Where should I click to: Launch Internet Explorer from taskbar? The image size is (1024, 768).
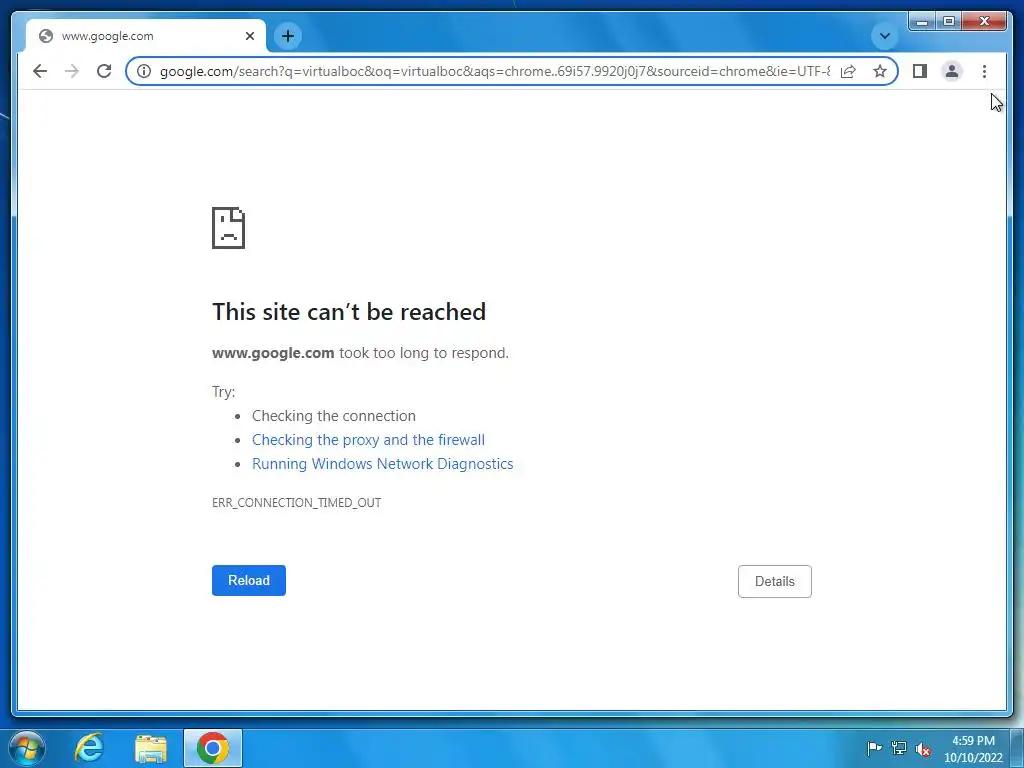click(x=89, y=748)
